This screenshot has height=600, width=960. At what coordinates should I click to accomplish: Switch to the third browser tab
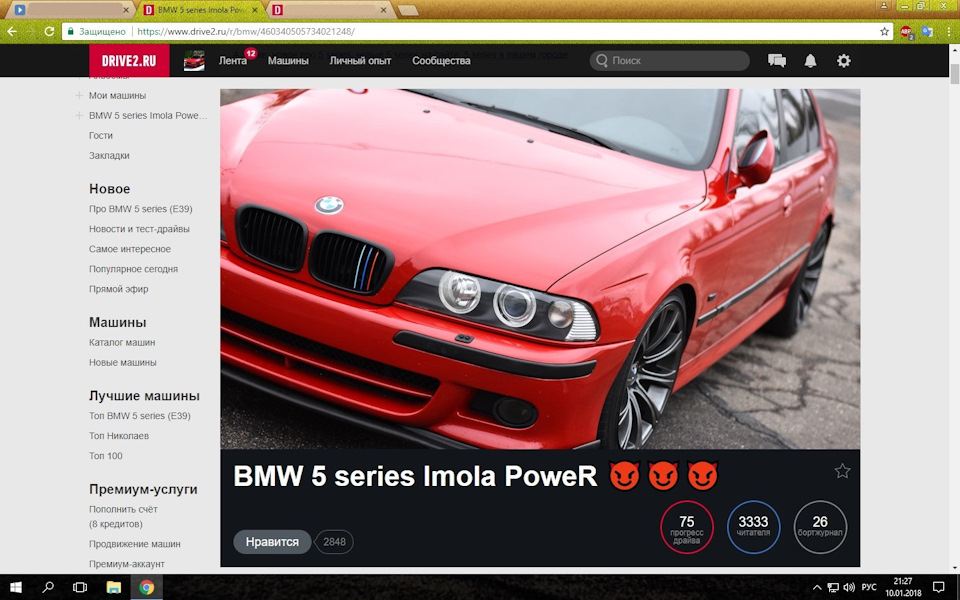(x=329, y=10)
